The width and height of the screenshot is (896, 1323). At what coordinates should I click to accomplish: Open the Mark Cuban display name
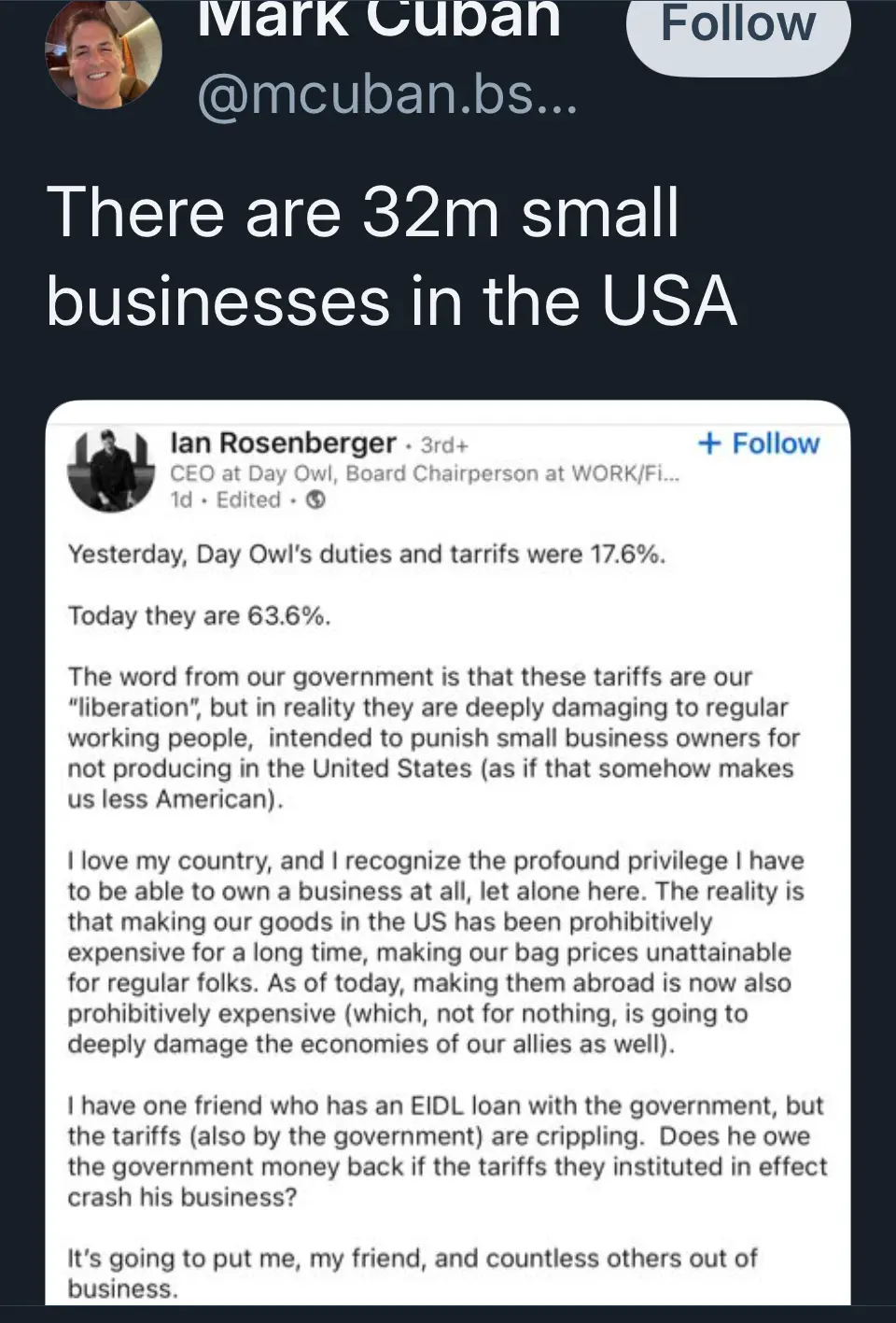click(x=379, y=21)
